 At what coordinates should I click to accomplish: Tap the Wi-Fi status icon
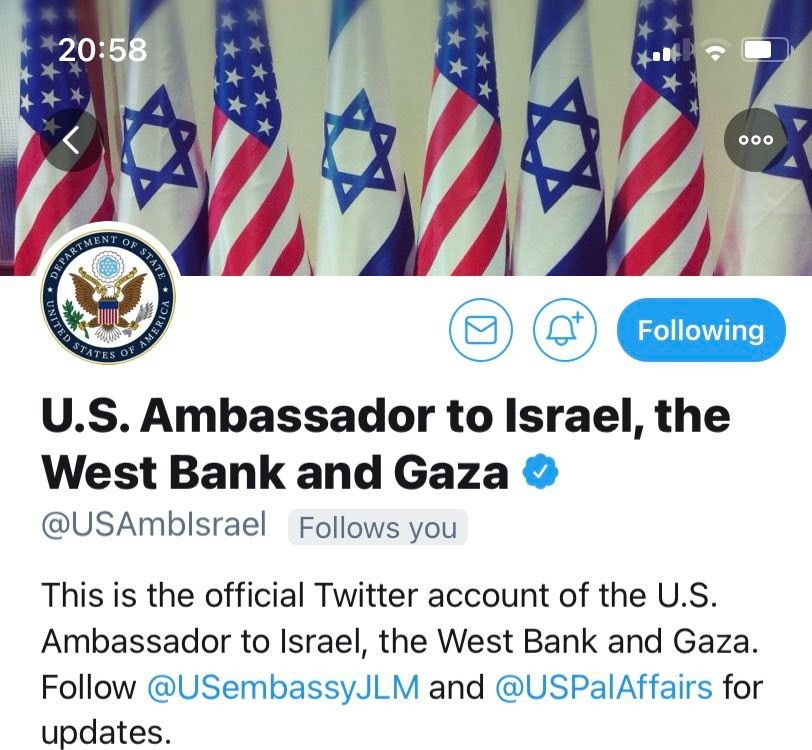pyautogui.click(x=715, y=51)
